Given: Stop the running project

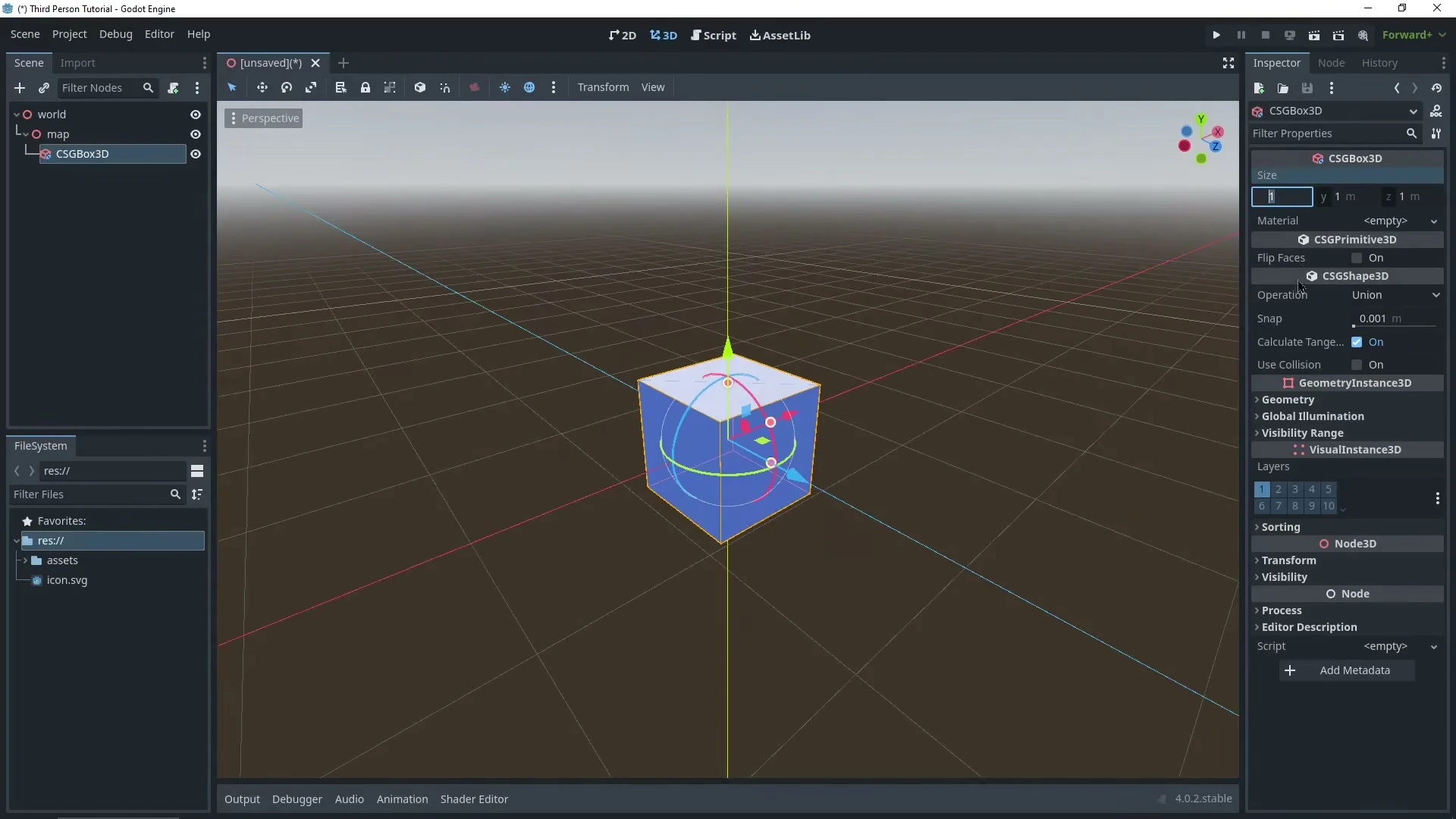Looking at the screenshot, I should (x=1266, y=35).
